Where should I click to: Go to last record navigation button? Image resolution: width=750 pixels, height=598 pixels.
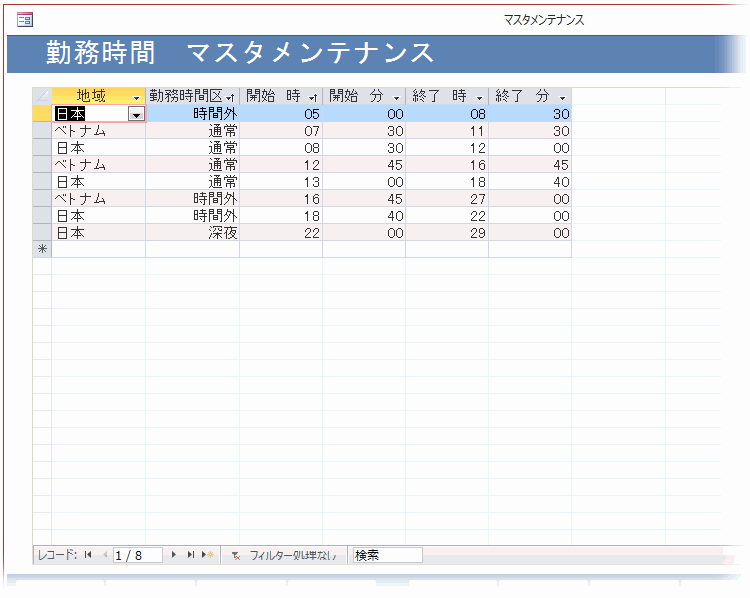(x=190, y=555)
